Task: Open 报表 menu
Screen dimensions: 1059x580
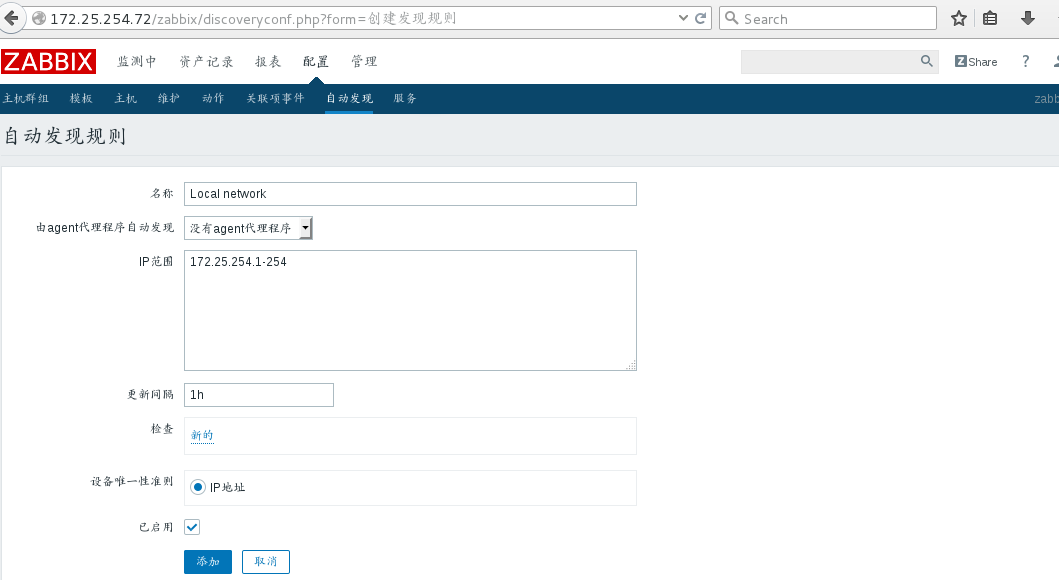Action: click(267, 61)
